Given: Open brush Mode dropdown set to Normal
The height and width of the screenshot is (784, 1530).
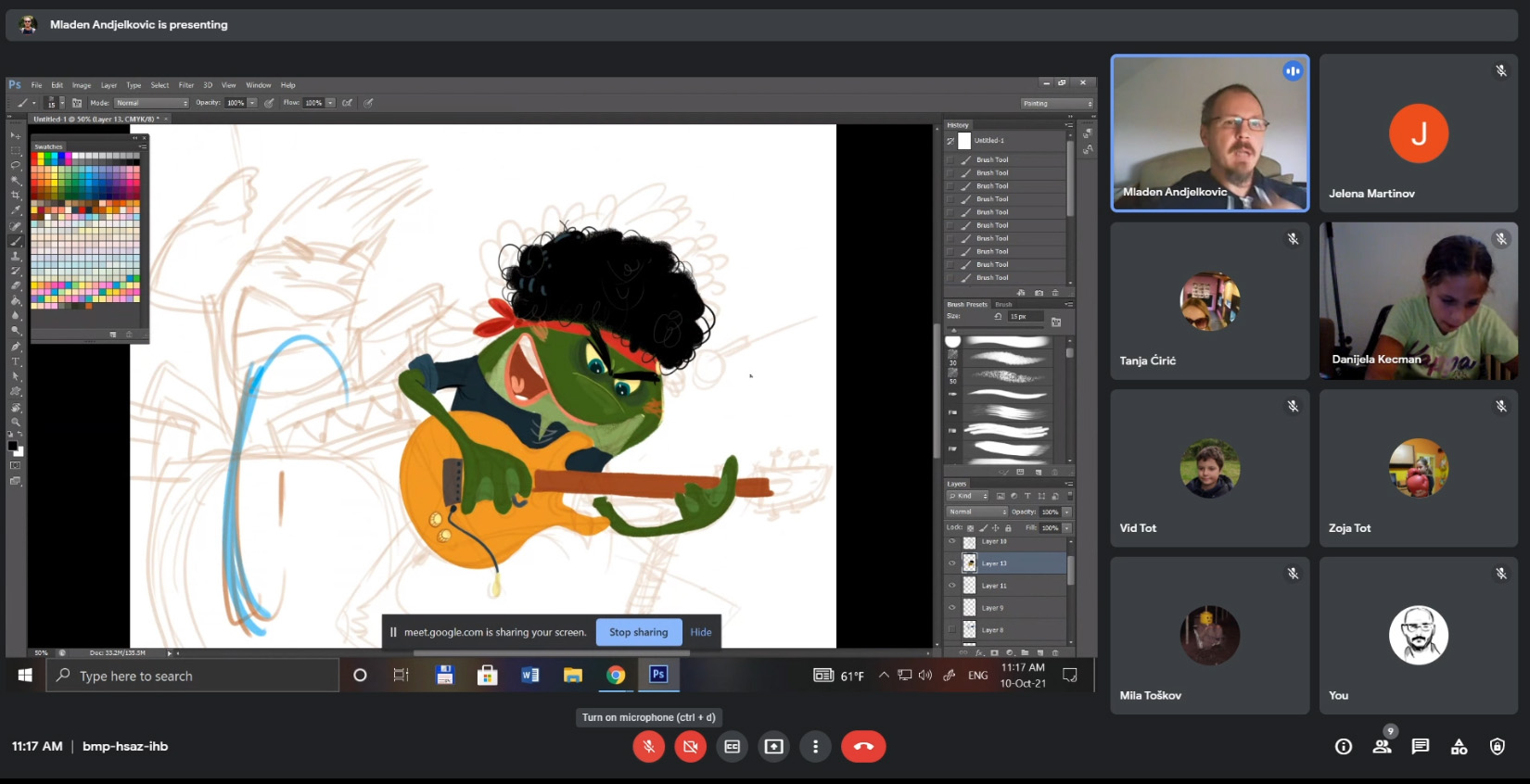Looking at the screenshot, I should tap(152, 103).
